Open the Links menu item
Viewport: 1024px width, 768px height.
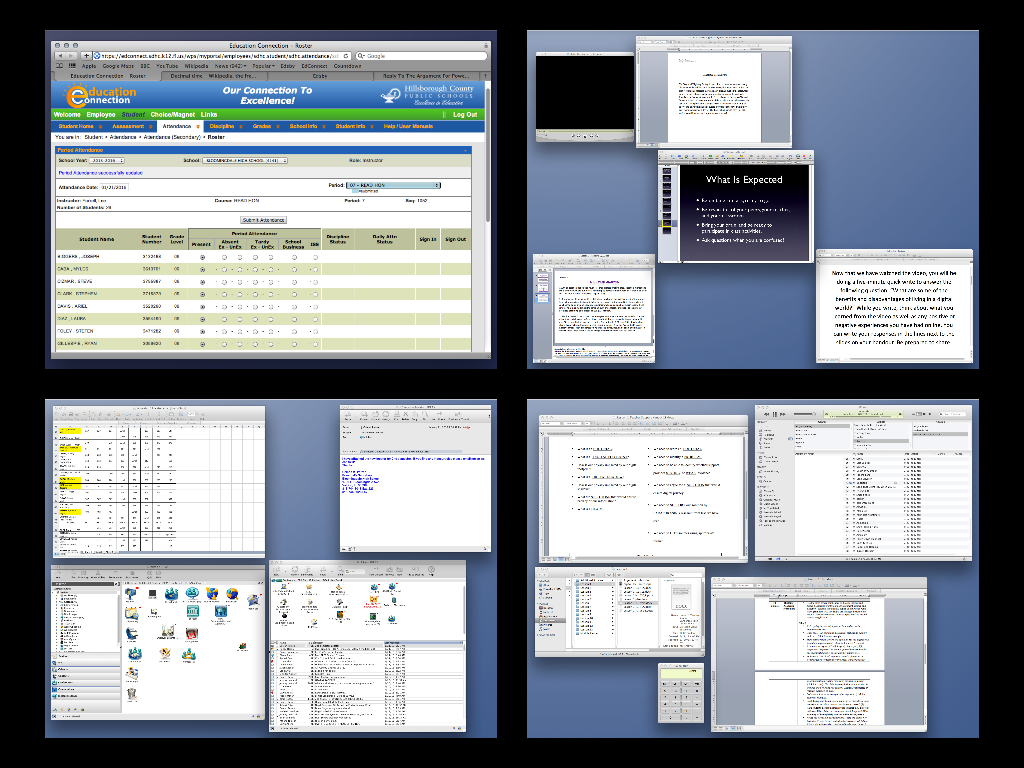[209, 115]
